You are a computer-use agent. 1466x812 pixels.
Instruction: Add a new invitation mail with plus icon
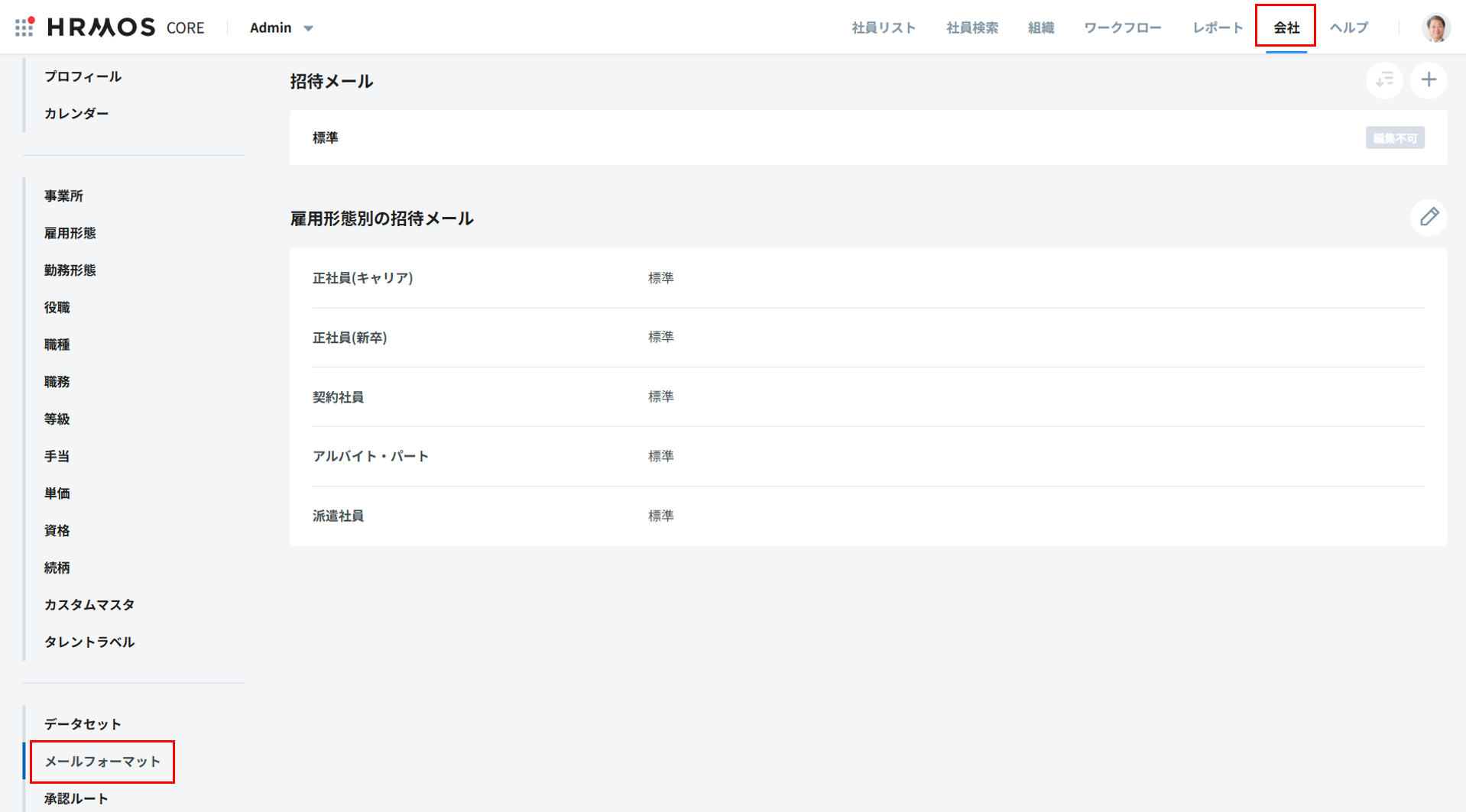[x=1428, y=80]
